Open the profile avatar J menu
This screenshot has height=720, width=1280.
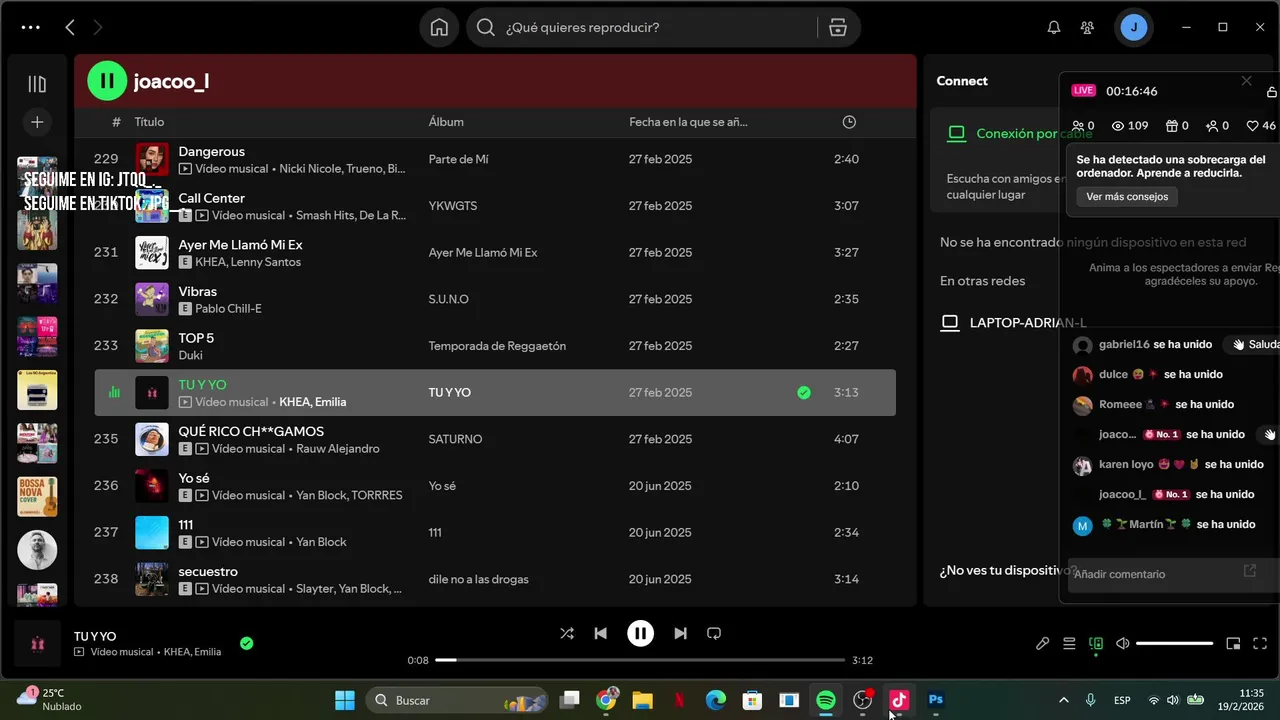pos(1133,27)
